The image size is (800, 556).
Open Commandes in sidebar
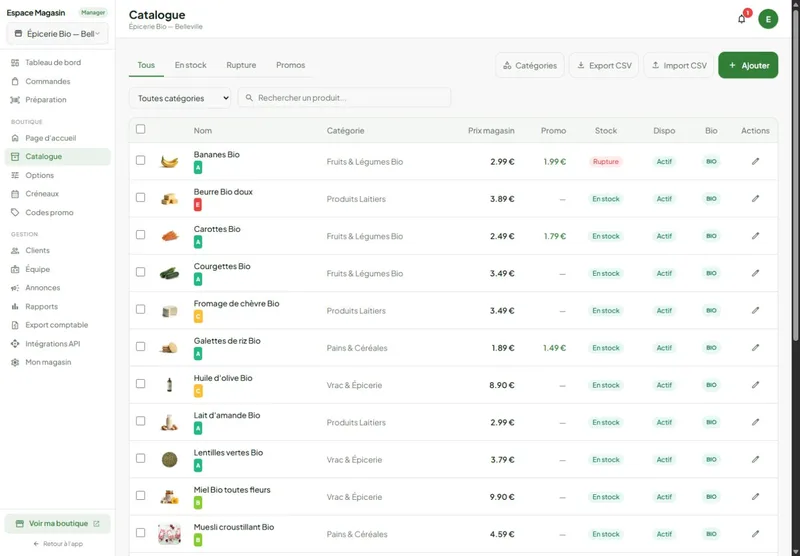tap(58, 81)
